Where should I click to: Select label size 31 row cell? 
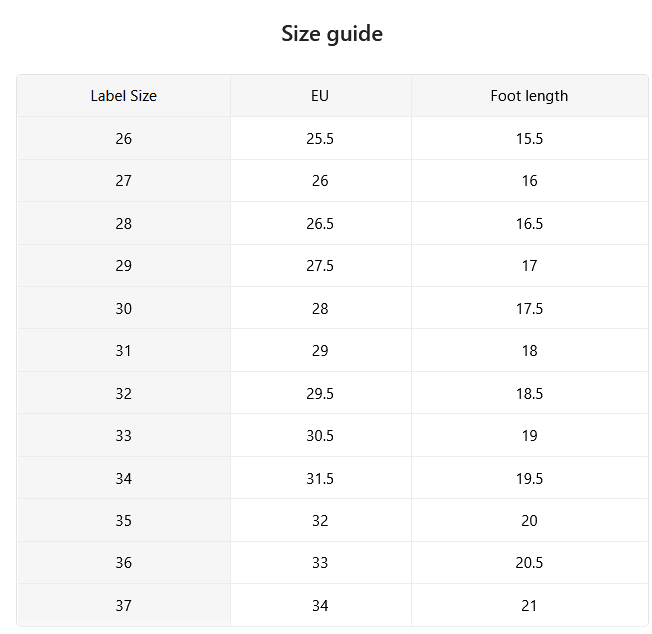124,351
